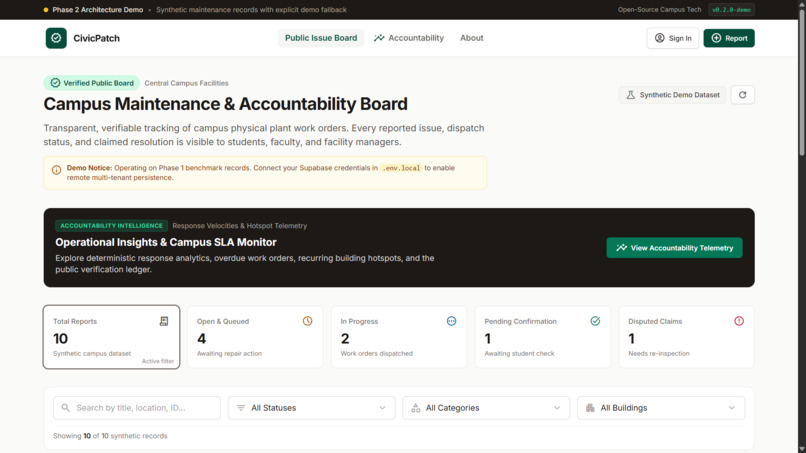The height and width of the screenshot is (453, 806).
Task: Click the Total Reports document icon
Action: click(164, 321)
